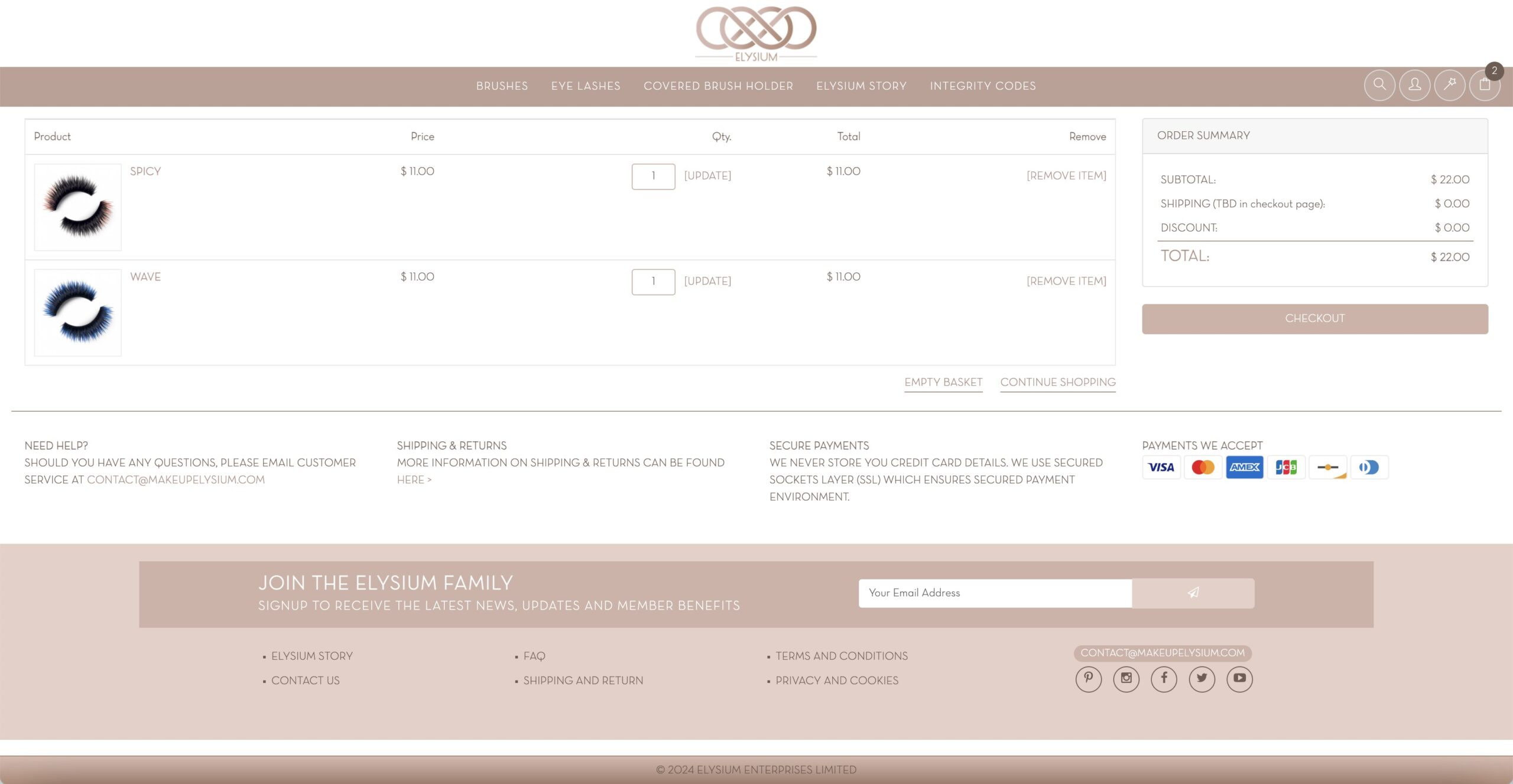Click the SUBTOTAL label
The height and width of the screenshot is (784, 1513).
1188,180
